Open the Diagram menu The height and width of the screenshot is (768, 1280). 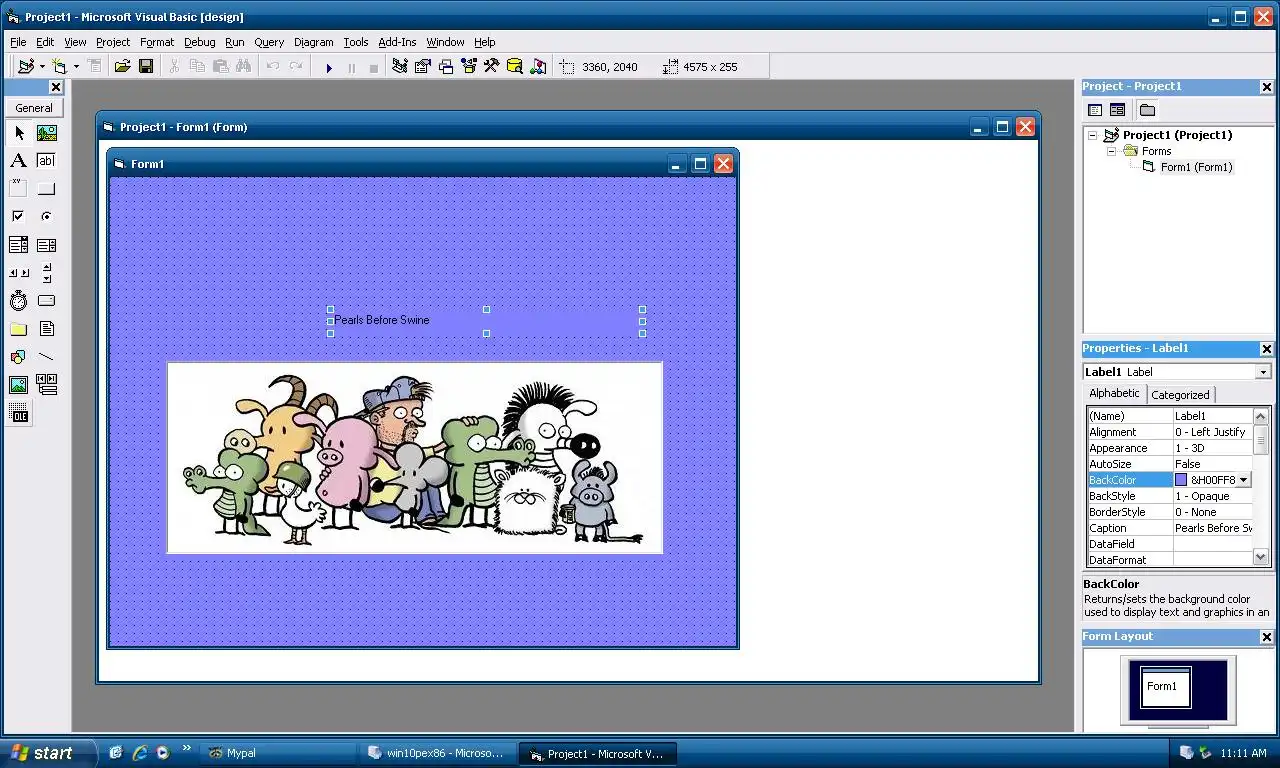pos(314,42)
